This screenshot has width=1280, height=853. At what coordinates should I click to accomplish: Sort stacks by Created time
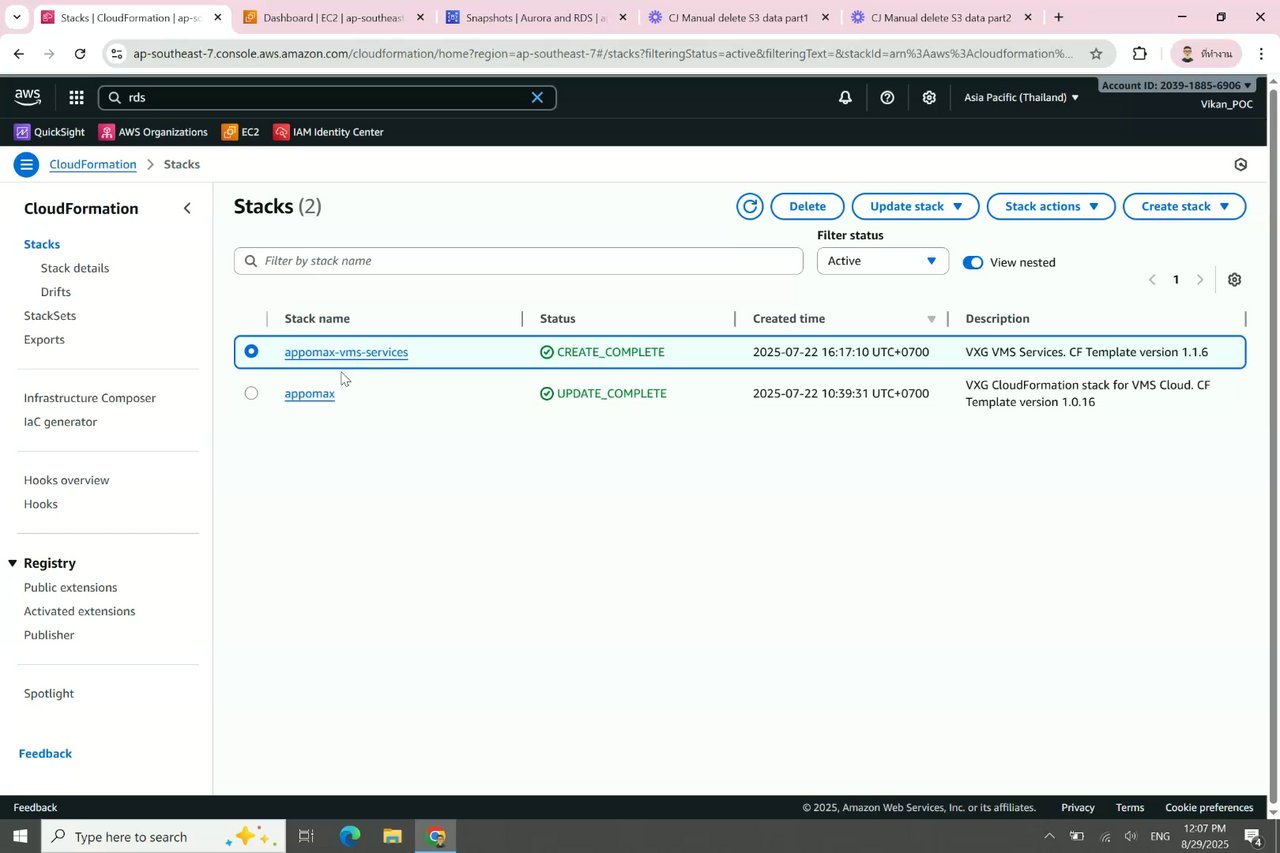tap(931, 319)
